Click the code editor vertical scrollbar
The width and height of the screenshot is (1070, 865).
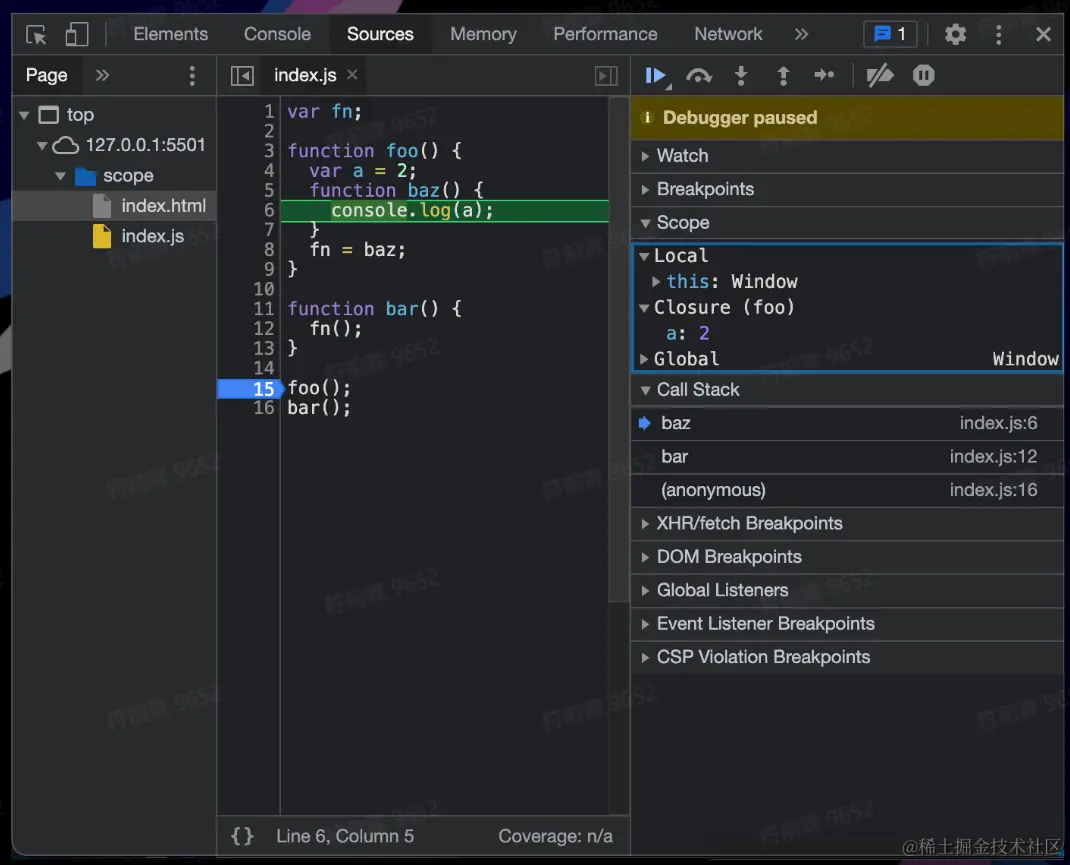pos(619,350)
